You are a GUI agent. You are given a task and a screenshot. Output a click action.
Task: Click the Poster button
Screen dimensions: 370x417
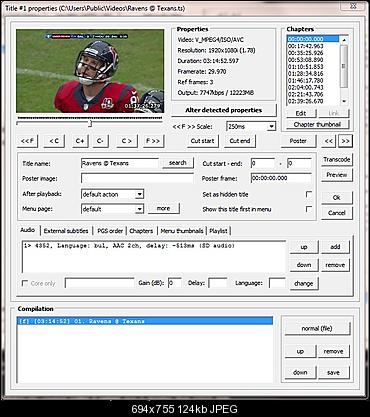coord(298,141)
